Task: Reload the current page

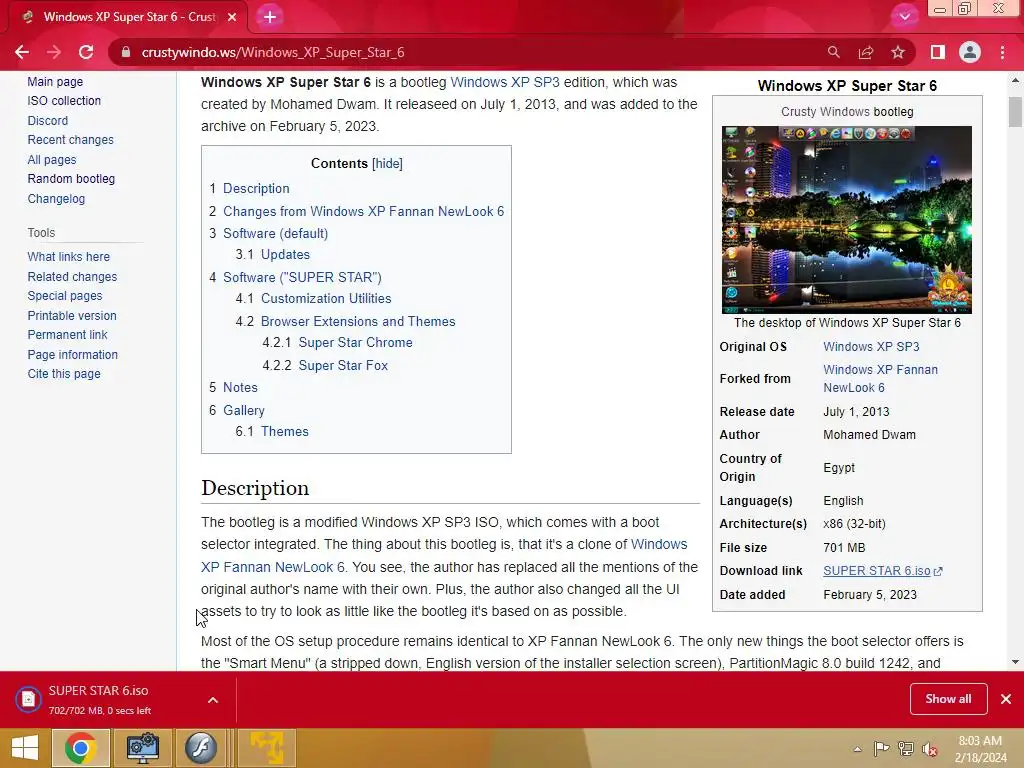Action: coord(86,52)
